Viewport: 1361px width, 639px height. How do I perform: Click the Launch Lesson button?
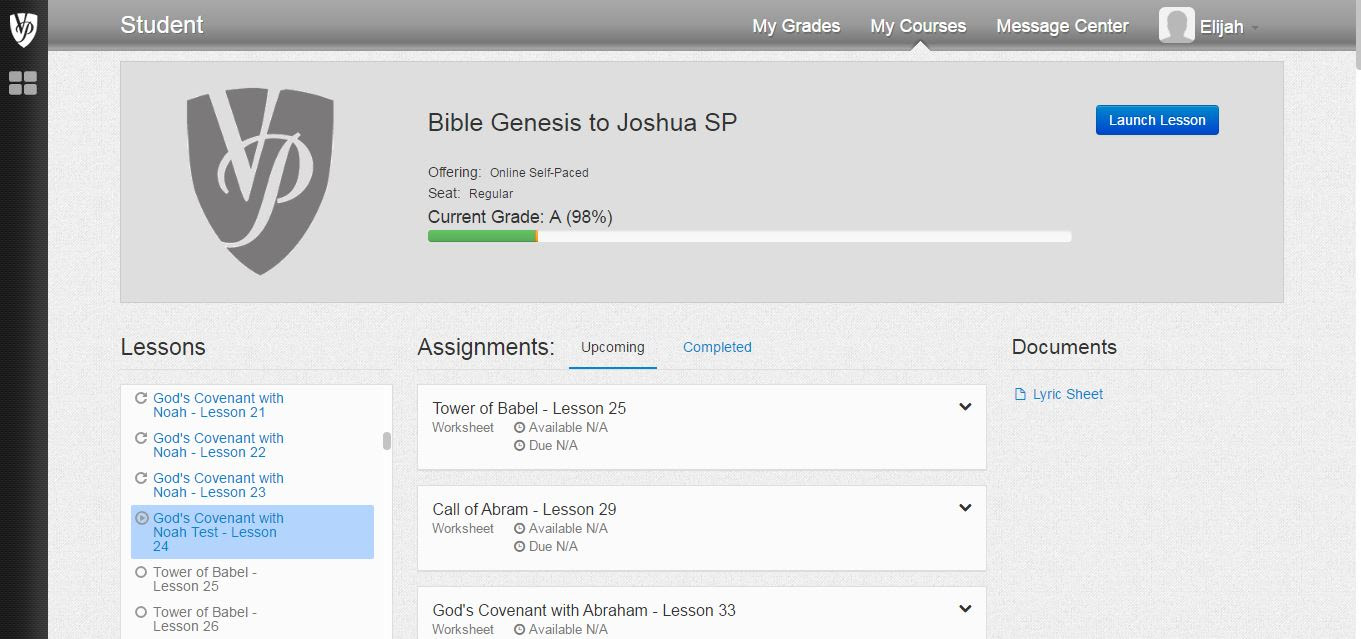(x=1157, y=120)
